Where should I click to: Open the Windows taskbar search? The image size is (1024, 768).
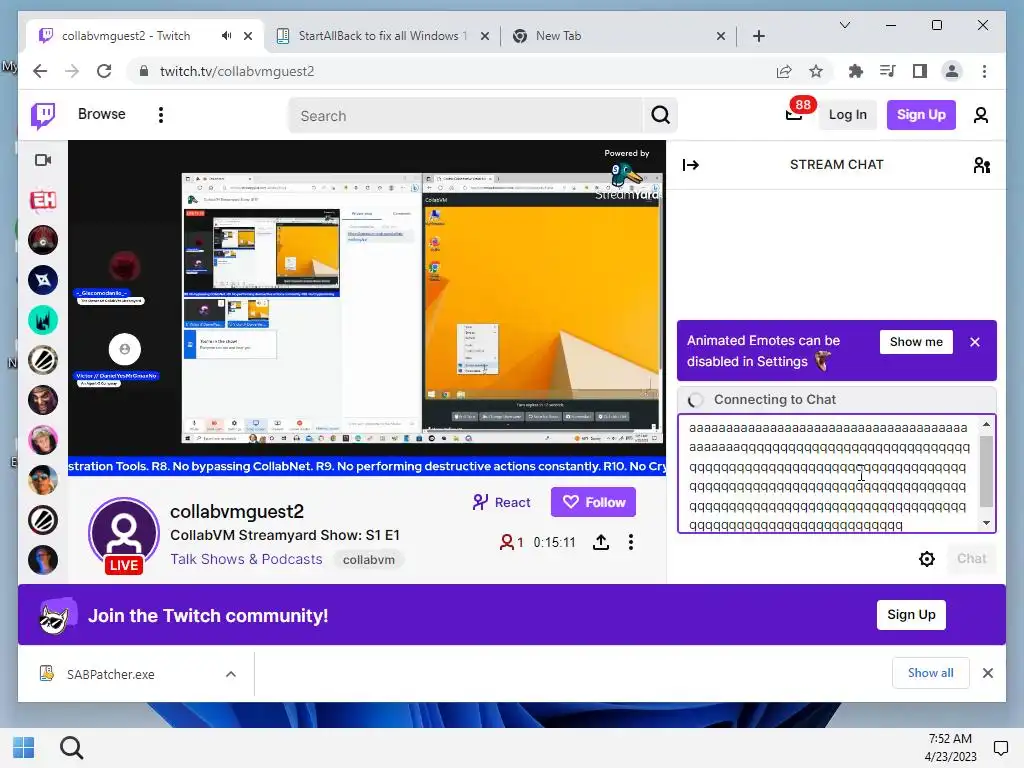(72, 748)
